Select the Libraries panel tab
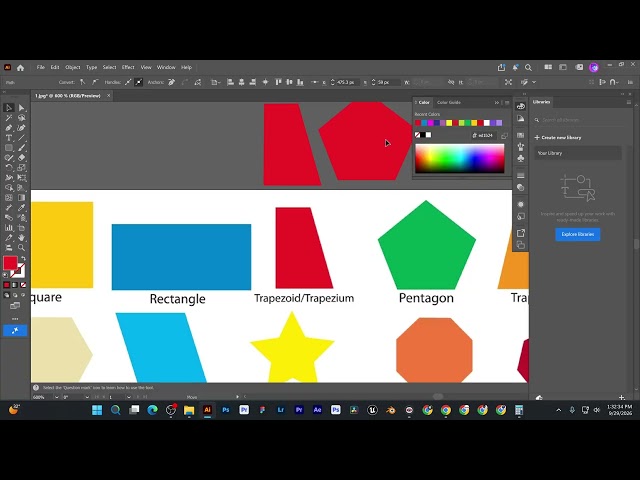This screenshot has height=480, width=640. coord(542,102)
